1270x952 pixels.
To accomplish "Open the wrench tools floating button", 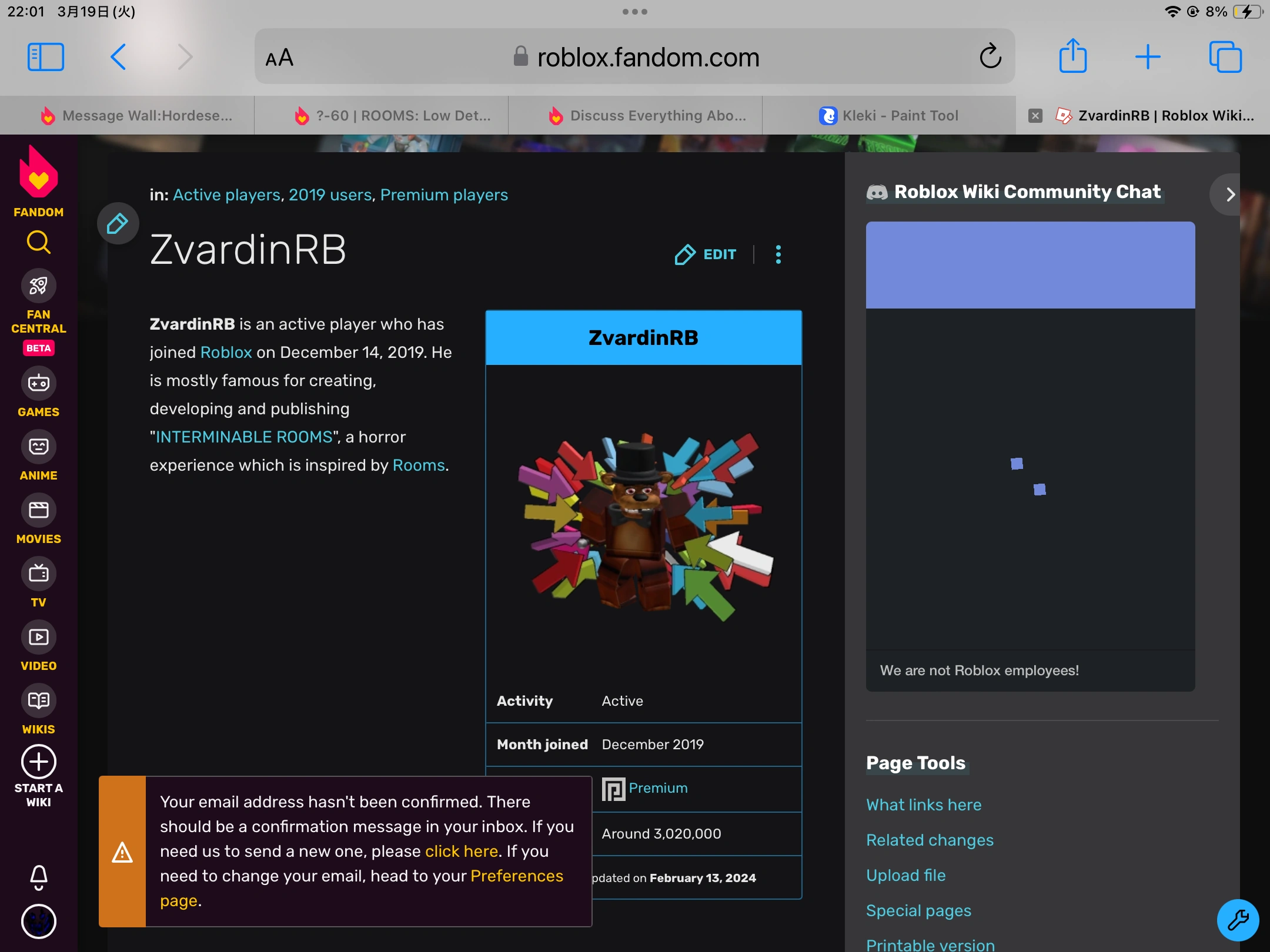I will (x=1238, y=920).
